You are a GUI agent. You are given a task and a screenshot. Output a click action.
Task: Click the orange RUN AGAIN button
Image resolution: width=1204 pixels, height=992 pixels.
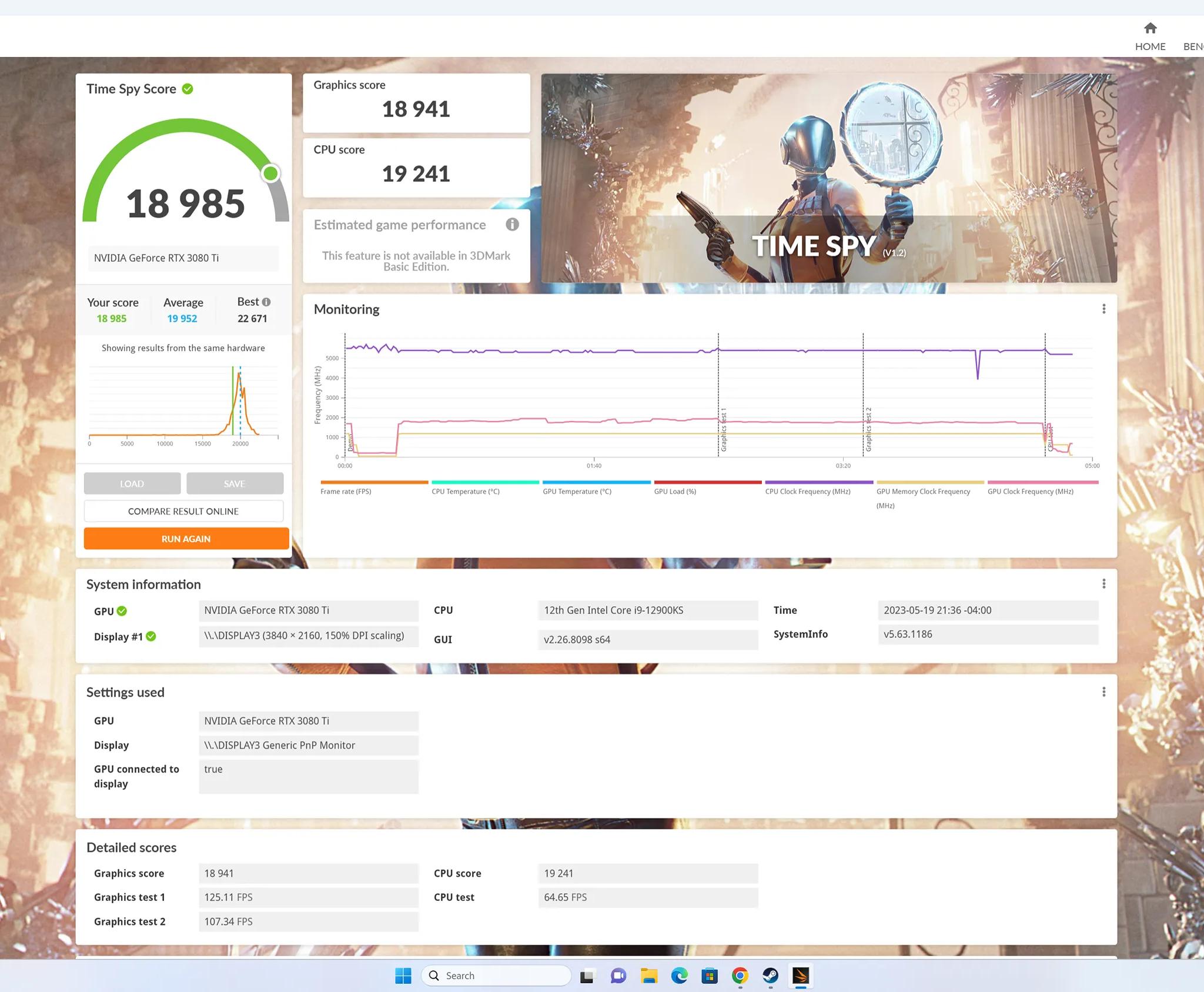pos(186,539)
